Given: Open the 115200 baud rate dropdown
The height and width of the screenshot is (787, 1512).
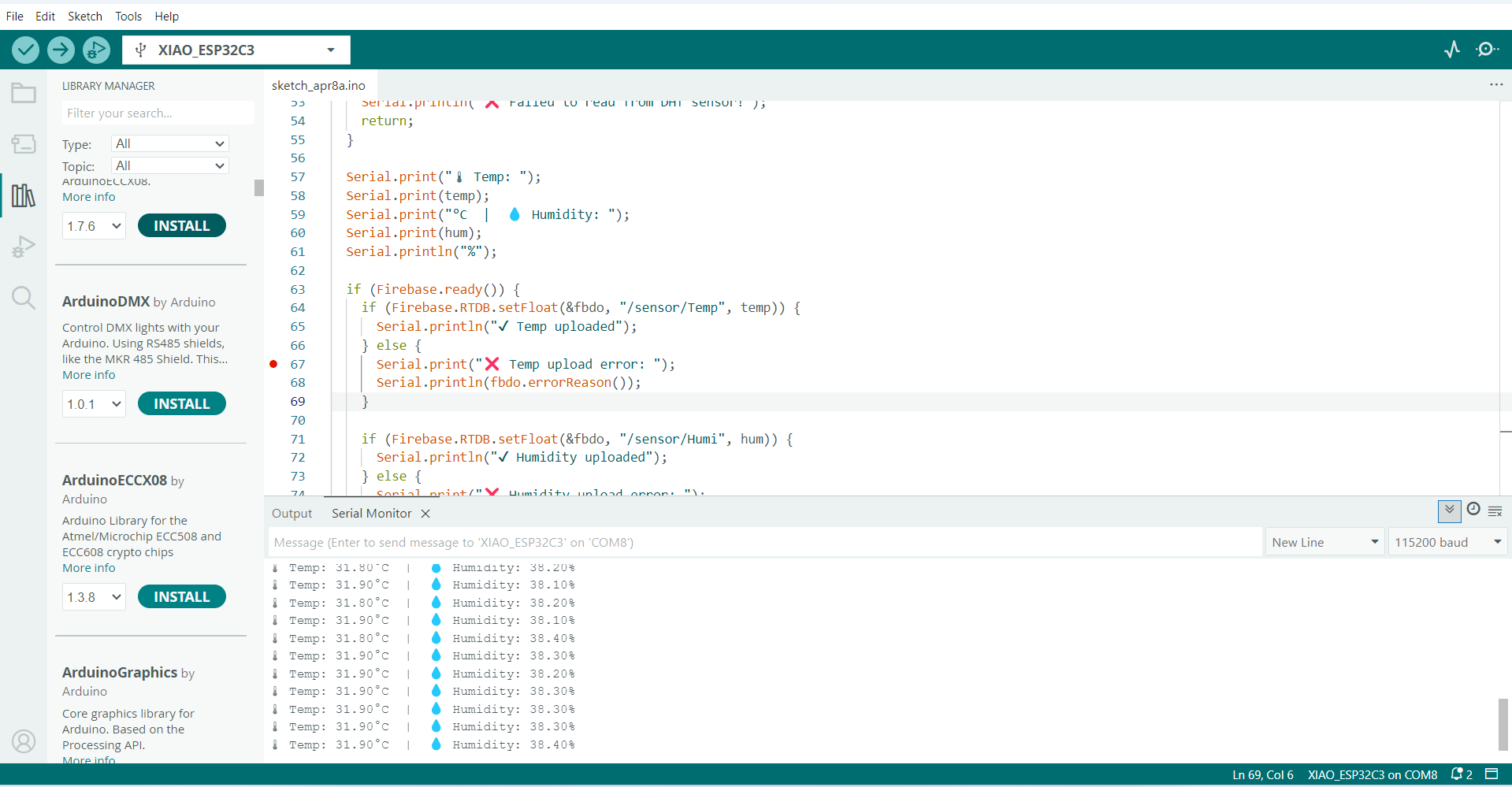Looking at the screenshot, I should 1447,542.
